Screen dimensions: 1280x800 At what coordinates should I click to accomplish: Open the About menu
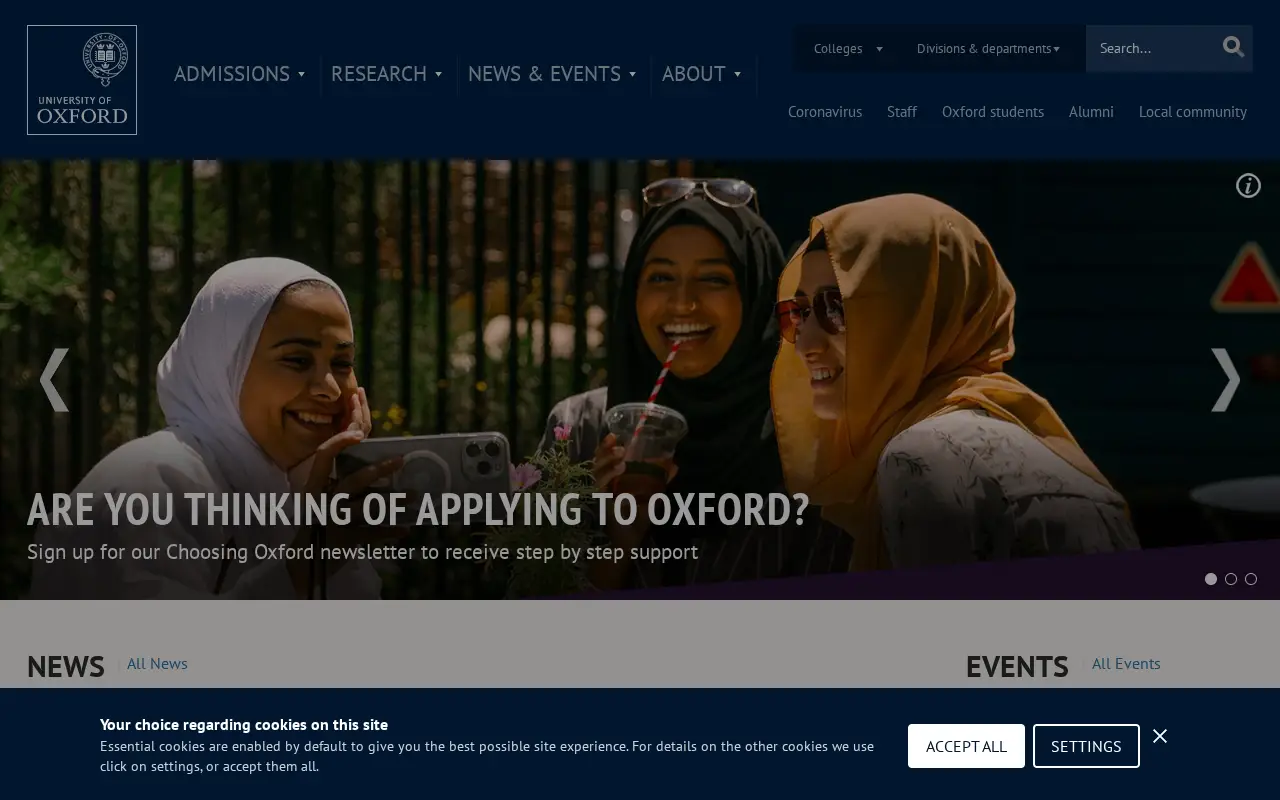[x=702, y=74]
